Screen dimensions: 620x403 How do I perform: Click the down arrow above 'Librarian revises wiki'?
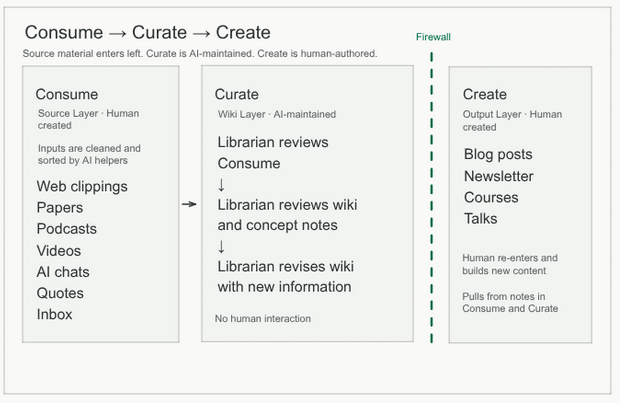tap(221, 246)
